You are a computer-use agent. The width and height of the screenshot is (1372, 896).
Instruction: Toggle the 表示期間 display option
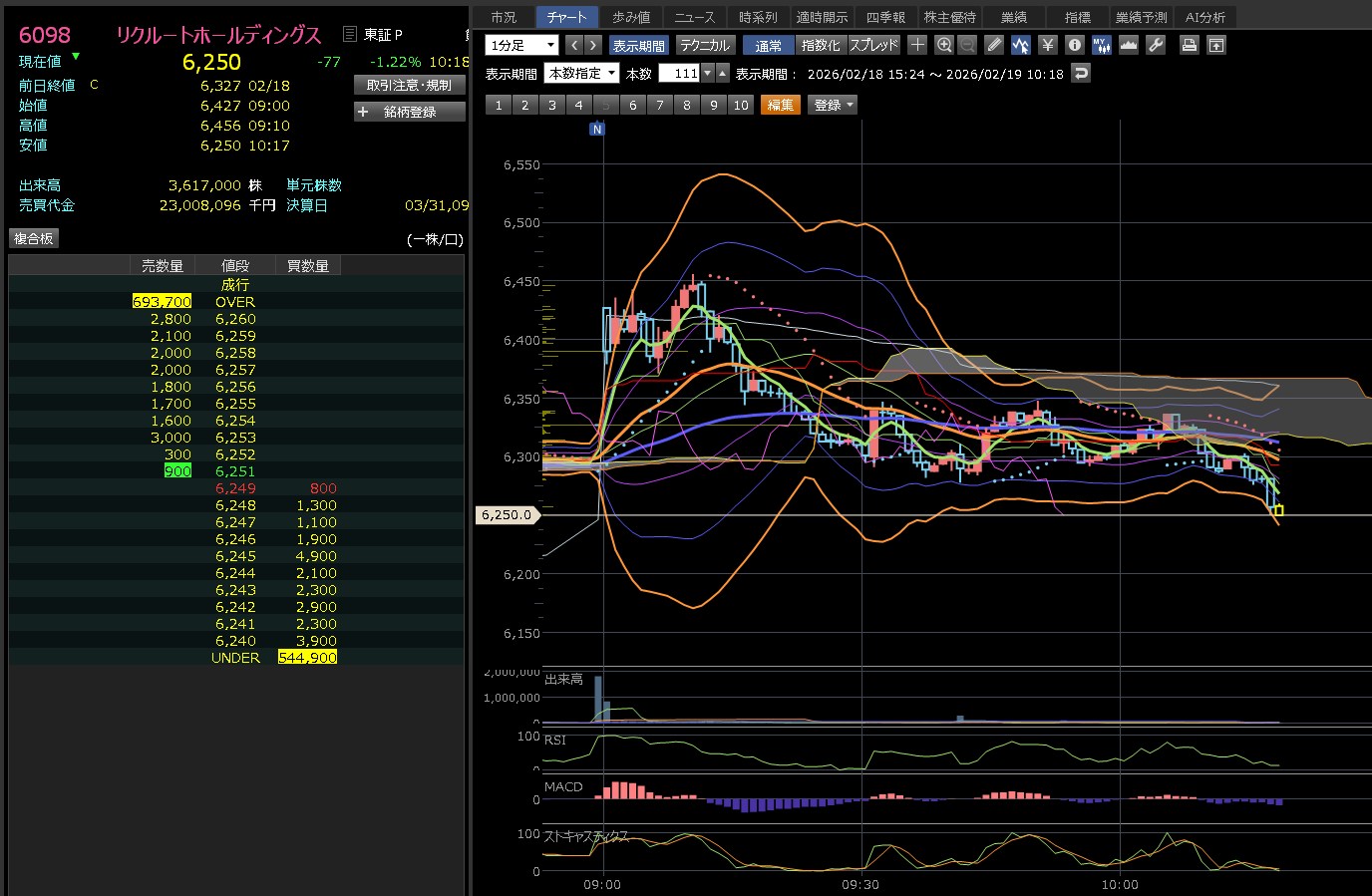point(638,45)
